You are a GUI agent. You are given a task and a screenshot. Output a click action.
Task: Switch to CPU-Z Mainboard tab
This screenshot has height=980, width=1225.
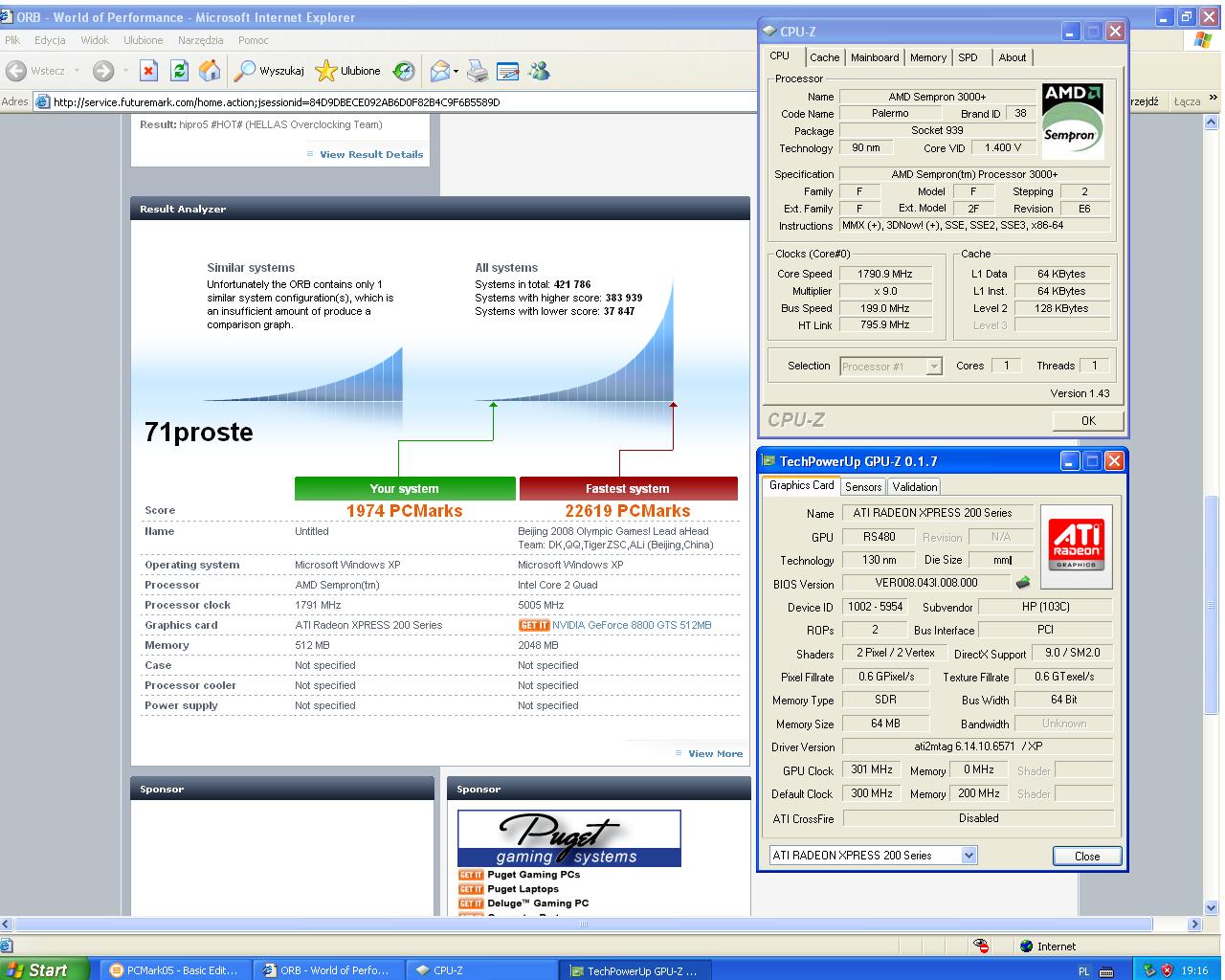coord(875,57)
